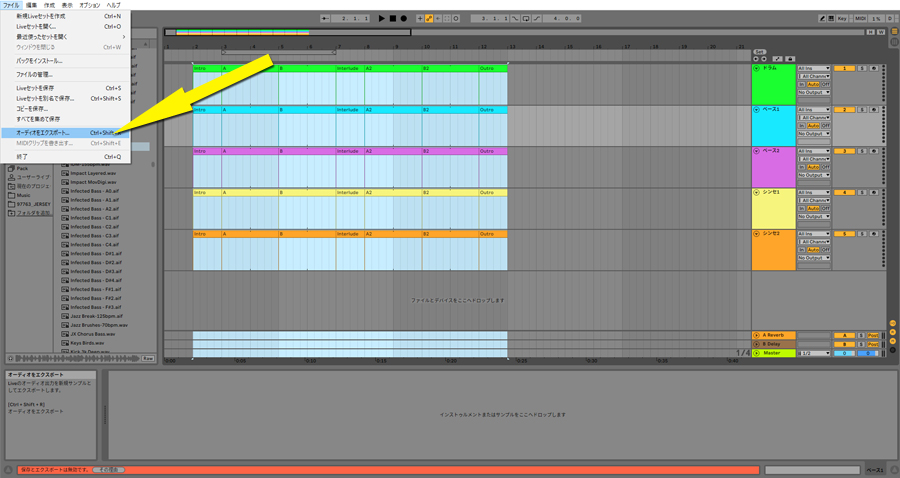This screenshot has height=478, width=900.
Task: Open ドラム track No Output dropdown
Action: point(814,92)
